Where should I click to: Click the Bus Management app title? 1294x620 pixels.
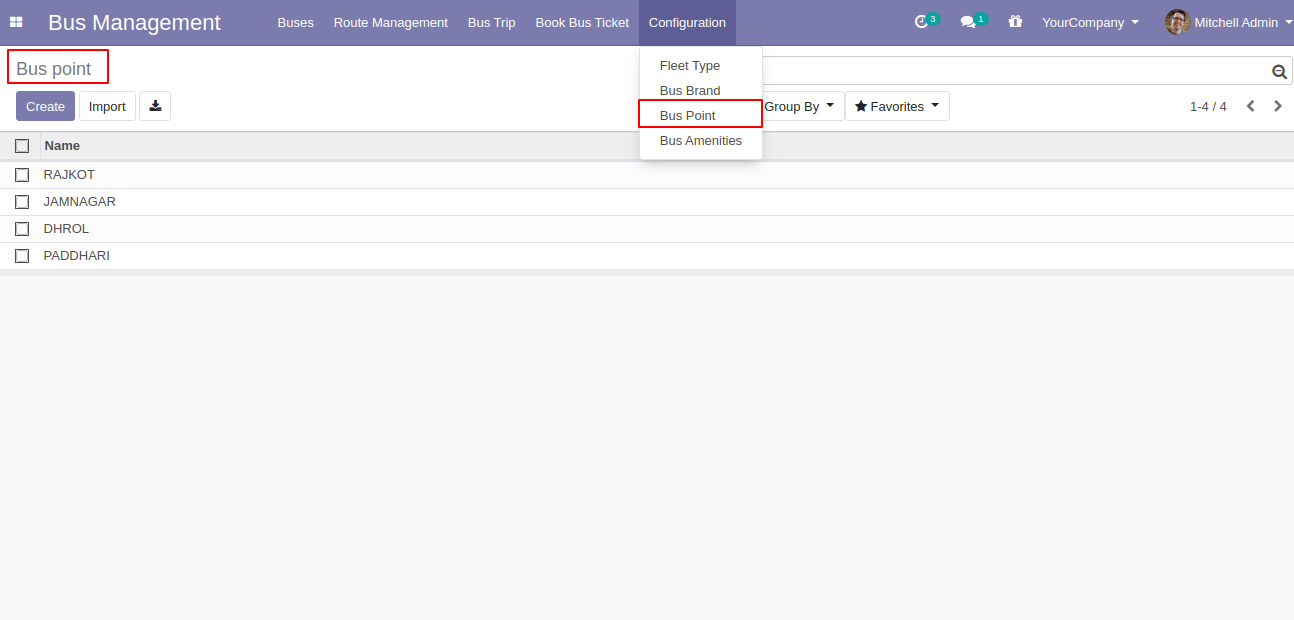[134, 22]
